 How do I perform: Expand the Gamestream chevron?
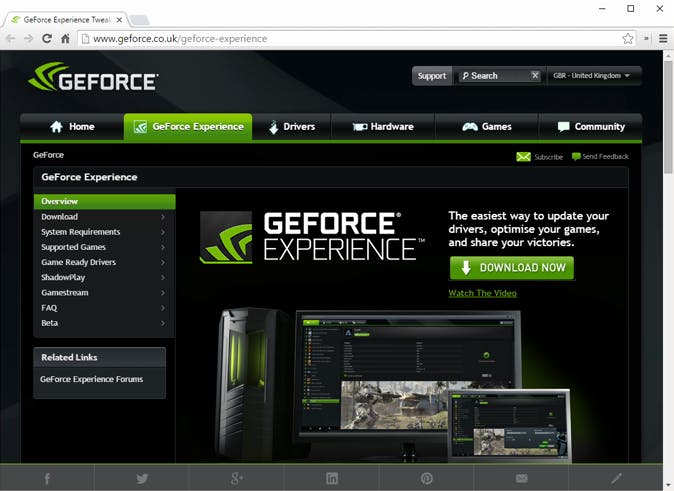[x=163, y=293]
